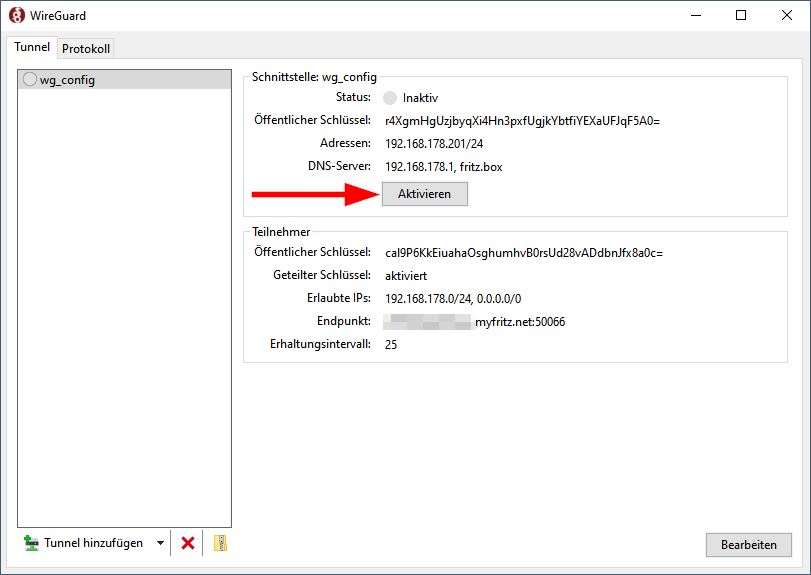Click the interface public key r4XgmHg…
The image size is (811, 575).
[x=522, y=121]
